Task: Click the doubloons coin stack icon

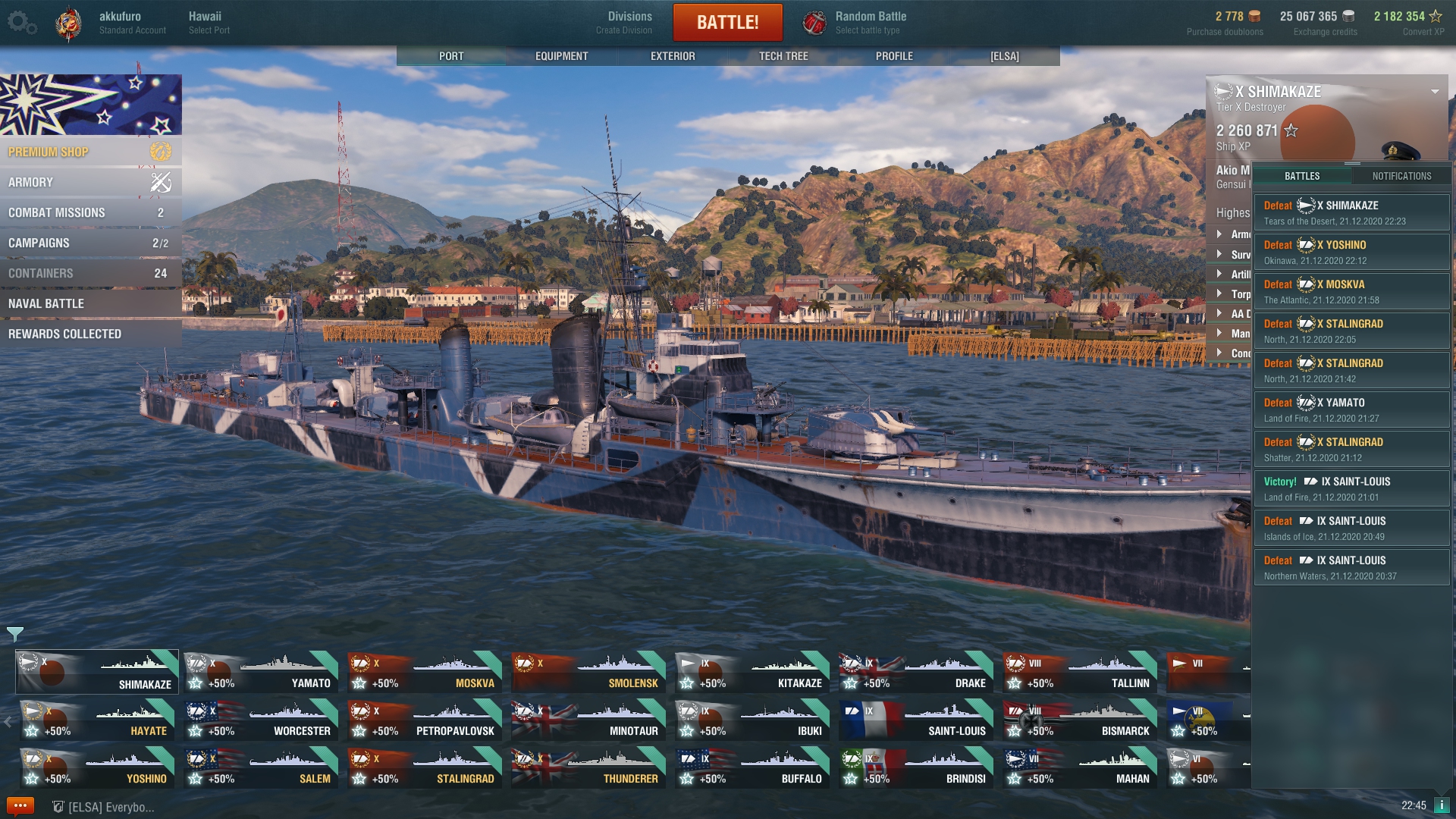Action: pos(1255,16)
